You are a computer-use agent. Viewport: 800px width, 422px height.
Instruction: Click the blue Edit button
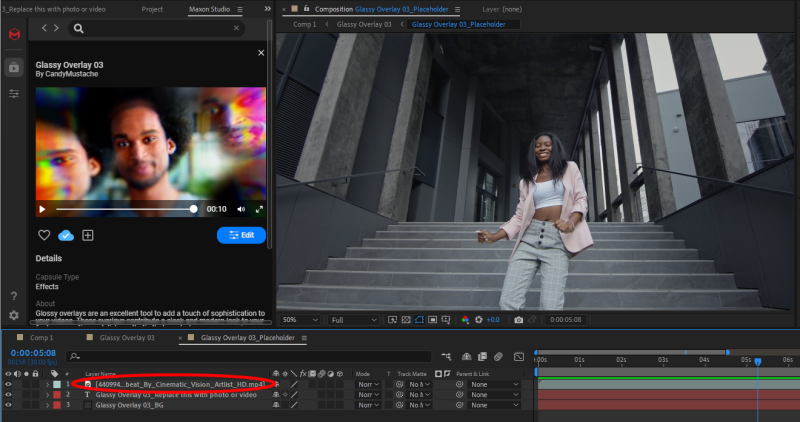point(241,235)
